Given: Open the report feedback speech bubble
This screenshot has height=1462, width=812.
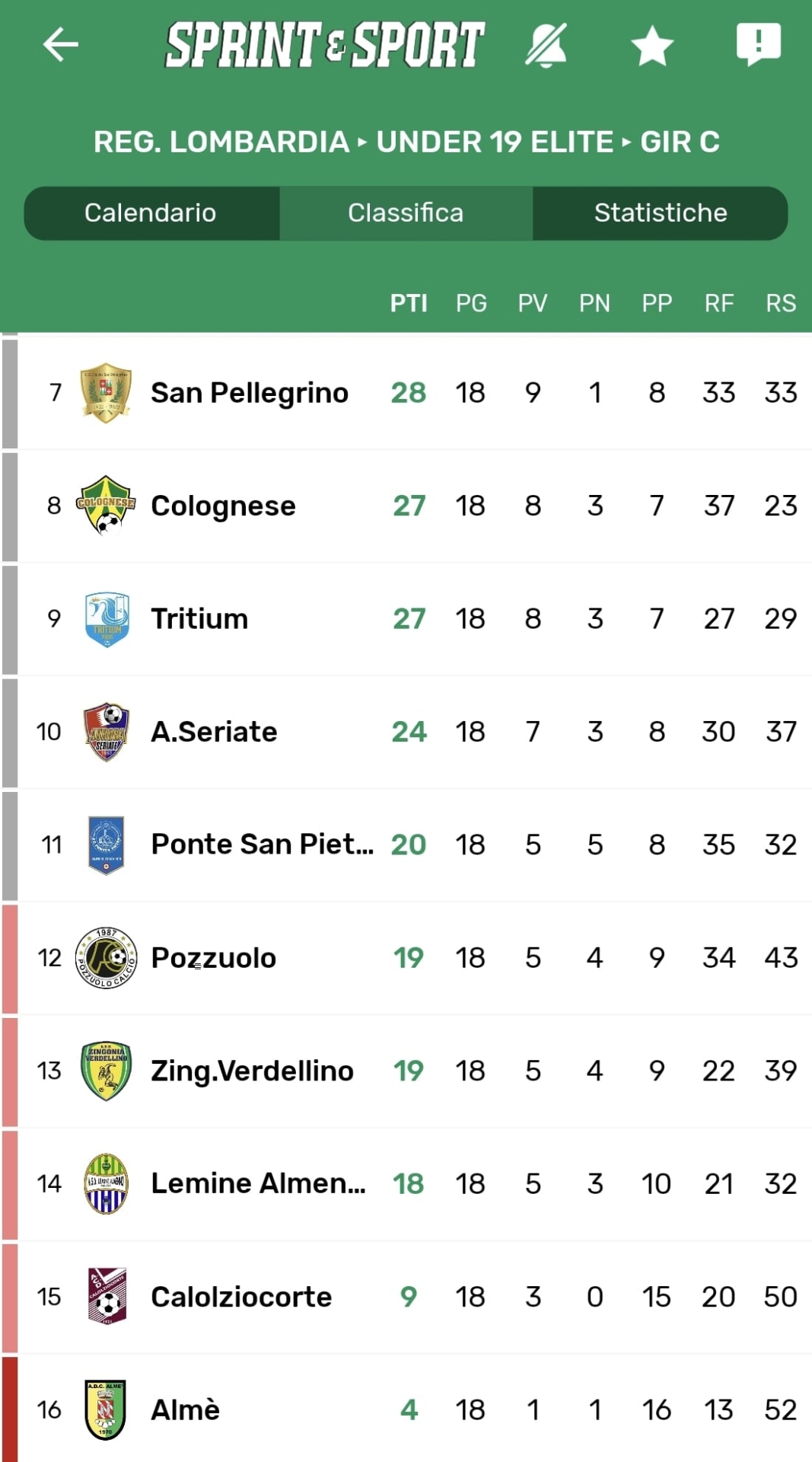Looking at the screenshot, I should pos(758,43).
